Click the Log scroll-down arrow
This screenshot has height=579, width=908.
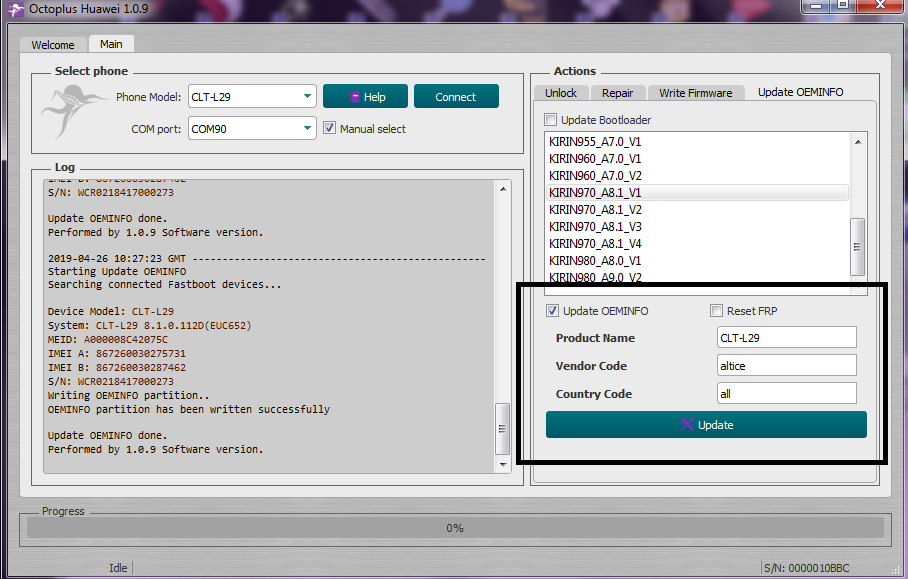click(503, 464)
